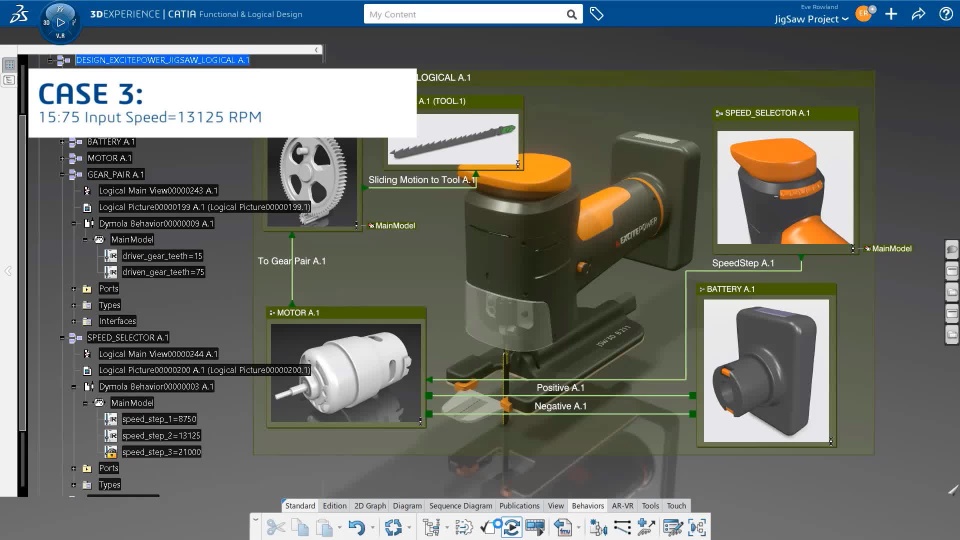The height and width of the screenshot is (540, 960).
Task: Click the play simulation film icon
Action: click(x=535, y=527)
